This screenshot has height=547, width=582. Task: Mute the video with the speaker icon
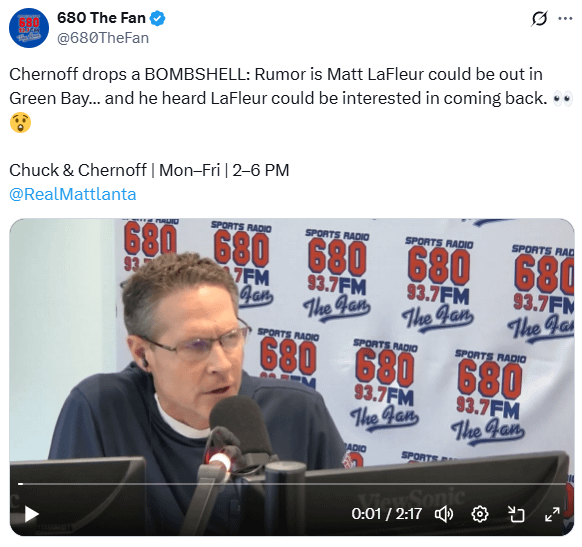point(444,514)
